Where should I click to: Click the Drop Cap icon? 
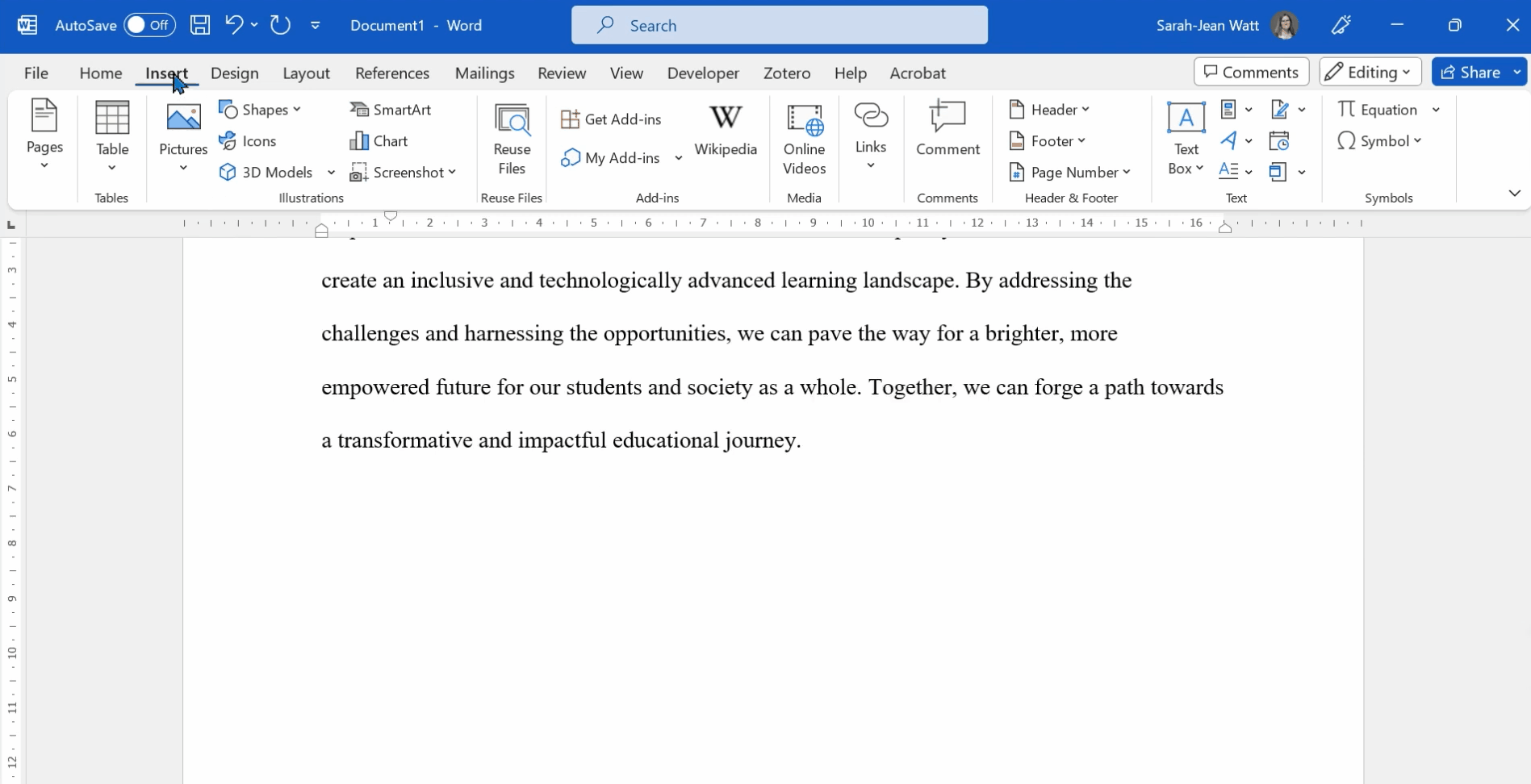(1228, 171)
